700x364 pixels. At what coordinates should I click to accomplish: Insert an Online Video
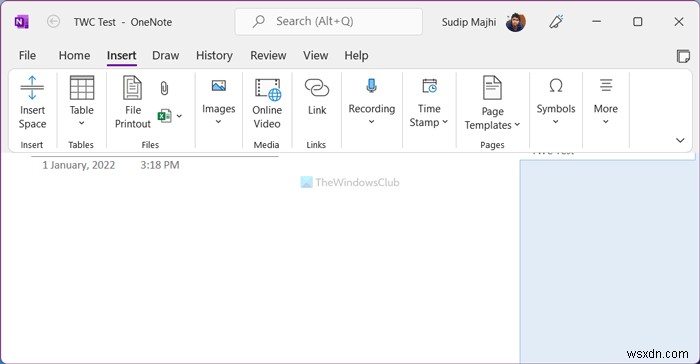(267, 103)
